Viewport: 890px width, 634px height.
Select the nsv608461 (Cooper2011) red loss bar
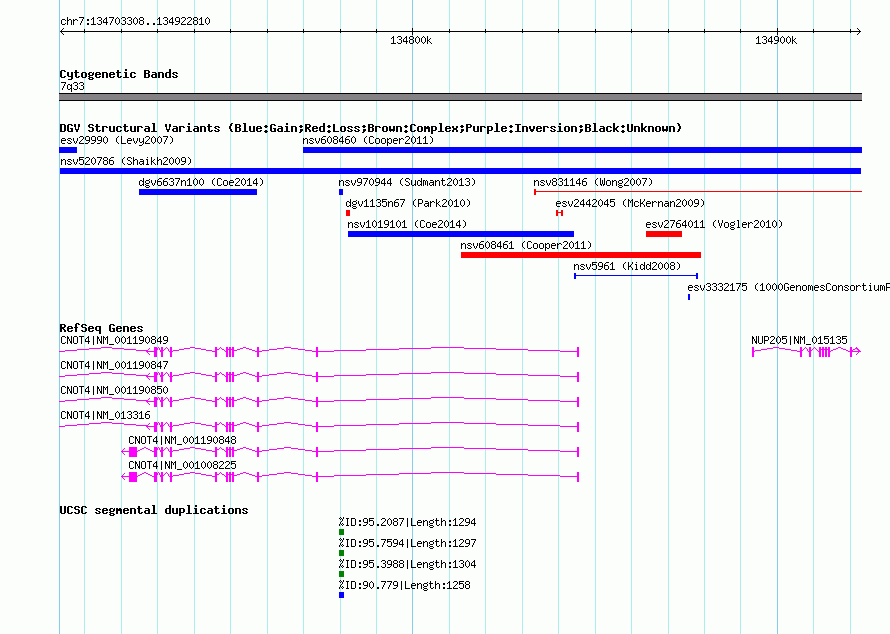click(x=581, y=255)
